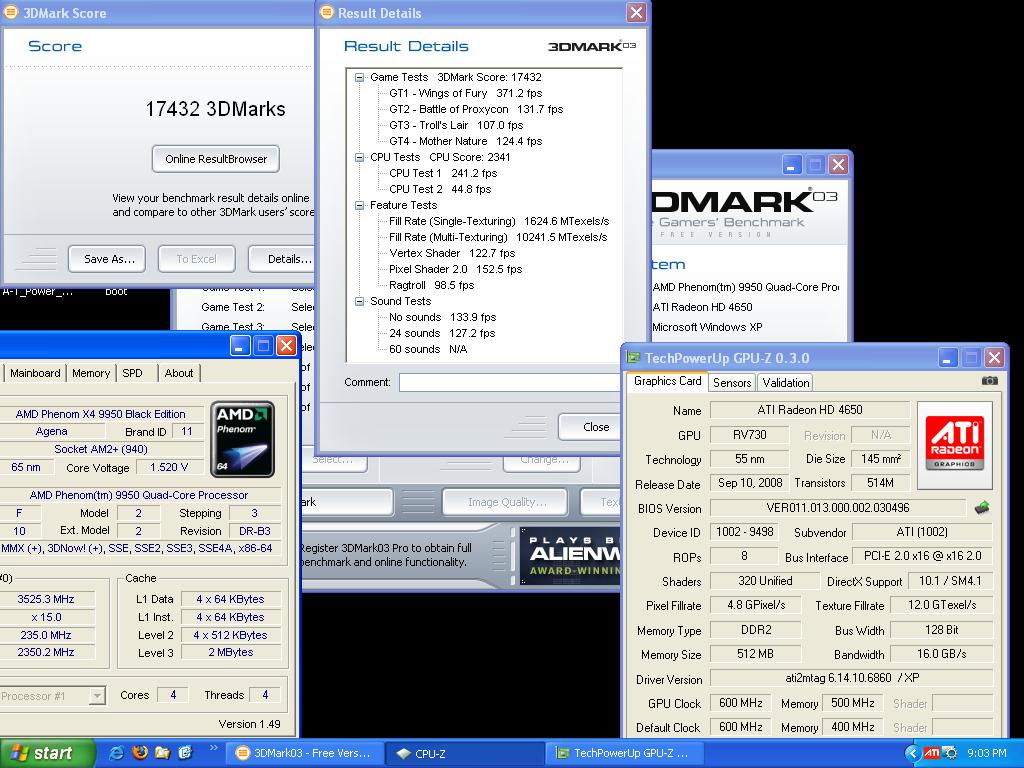The height and width of the screenshot is (768, 1024).
Task: Click the Core Voltage value 1.520 V
Action: [x=168, y=467]
